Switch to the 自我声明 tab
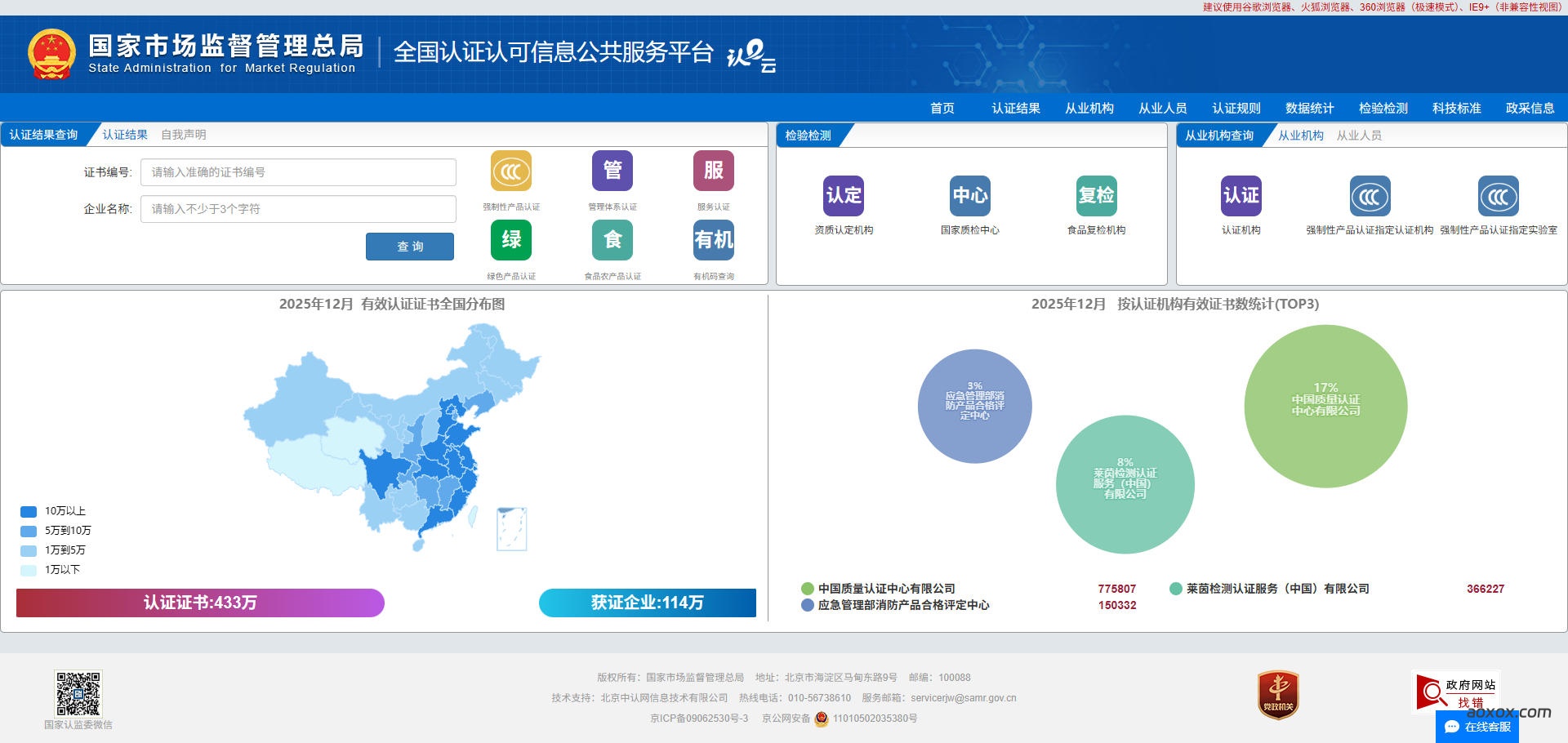1568x743 pixels. pyautogui.click(x=183, y=134)
